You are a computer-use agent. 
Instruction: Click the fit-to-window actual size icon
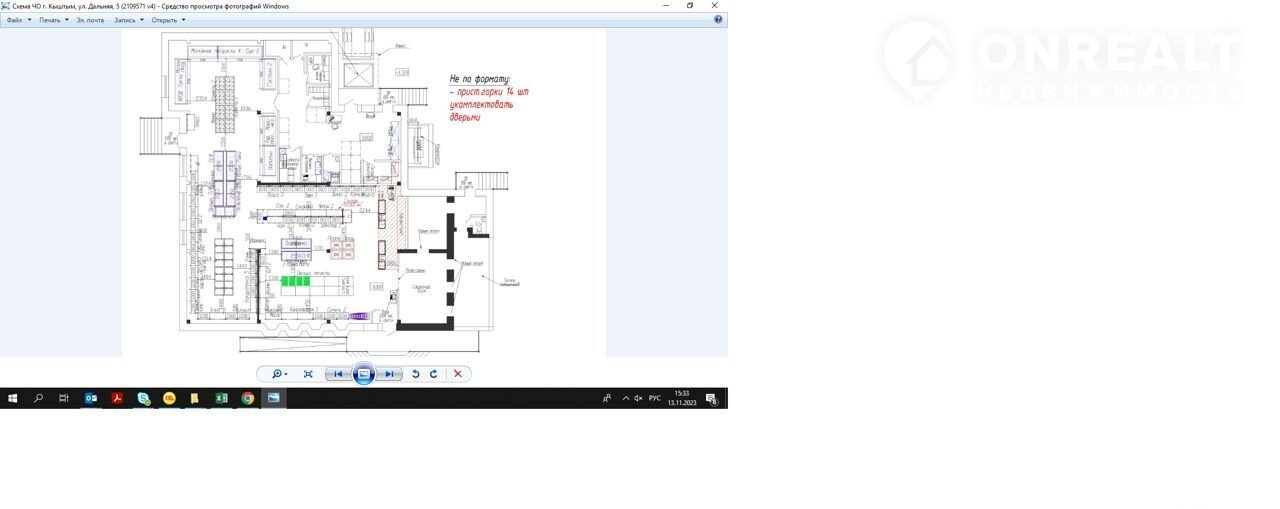pyautogui.click(x=308, y=374)
